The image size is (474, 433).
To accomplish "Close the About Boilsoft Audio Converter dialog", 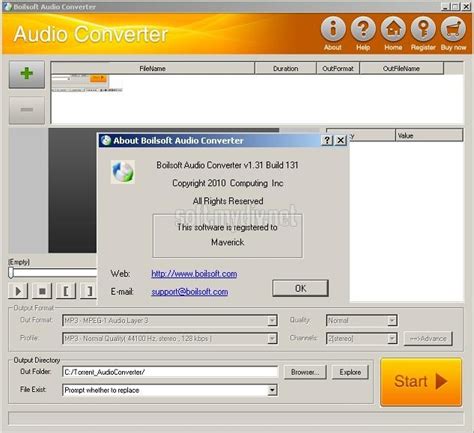I will point(340,140).
